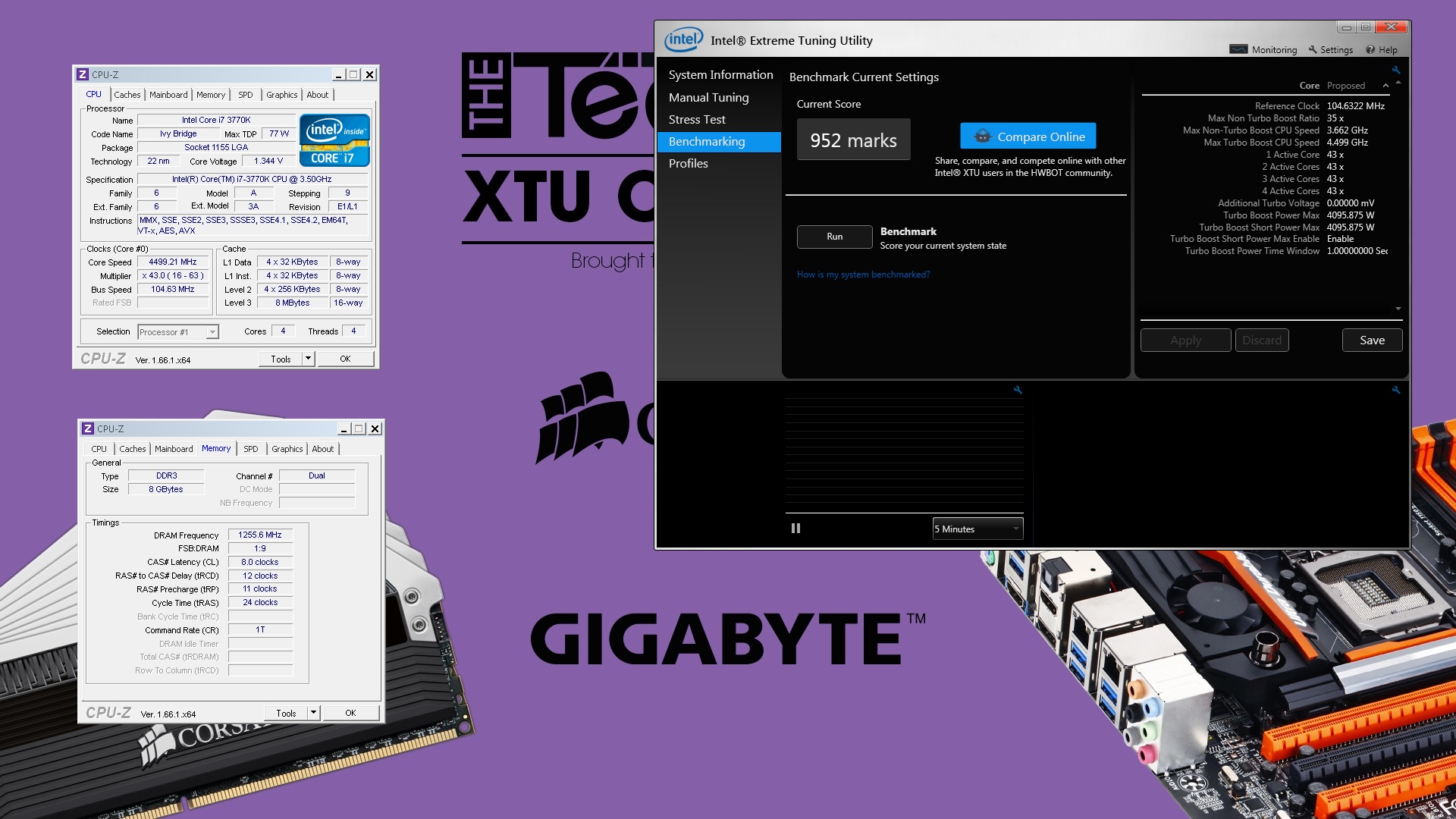Click Max Non Turbo Boost Ratio 35 x

pyautogui.click(x=1335, y=118)
